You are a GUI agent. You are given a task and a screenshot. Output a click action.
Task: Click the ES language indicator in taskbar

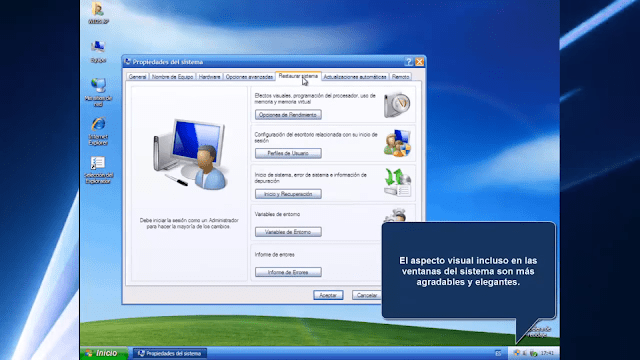click(x=498, y=353)
